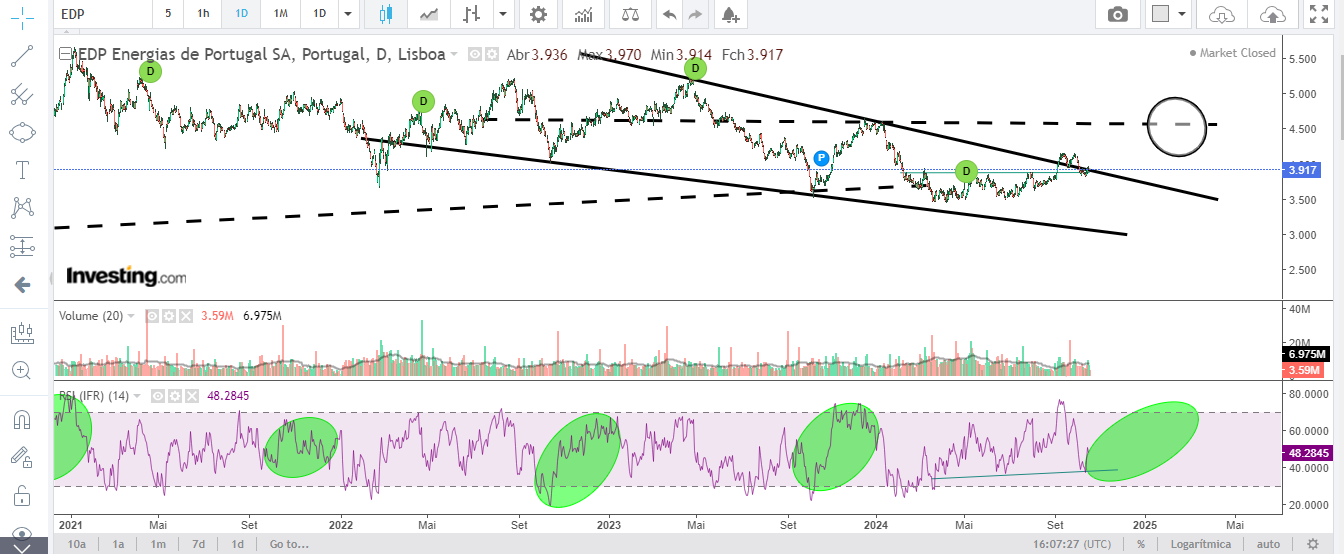Image resolution: width=1344 pixels, height=554 pixels.
Task: Undo the last chart action
Action: (669, 14)
